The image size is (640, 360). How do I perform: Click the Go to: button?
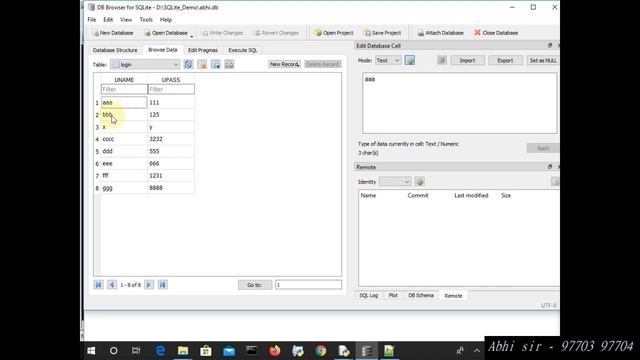255,285
